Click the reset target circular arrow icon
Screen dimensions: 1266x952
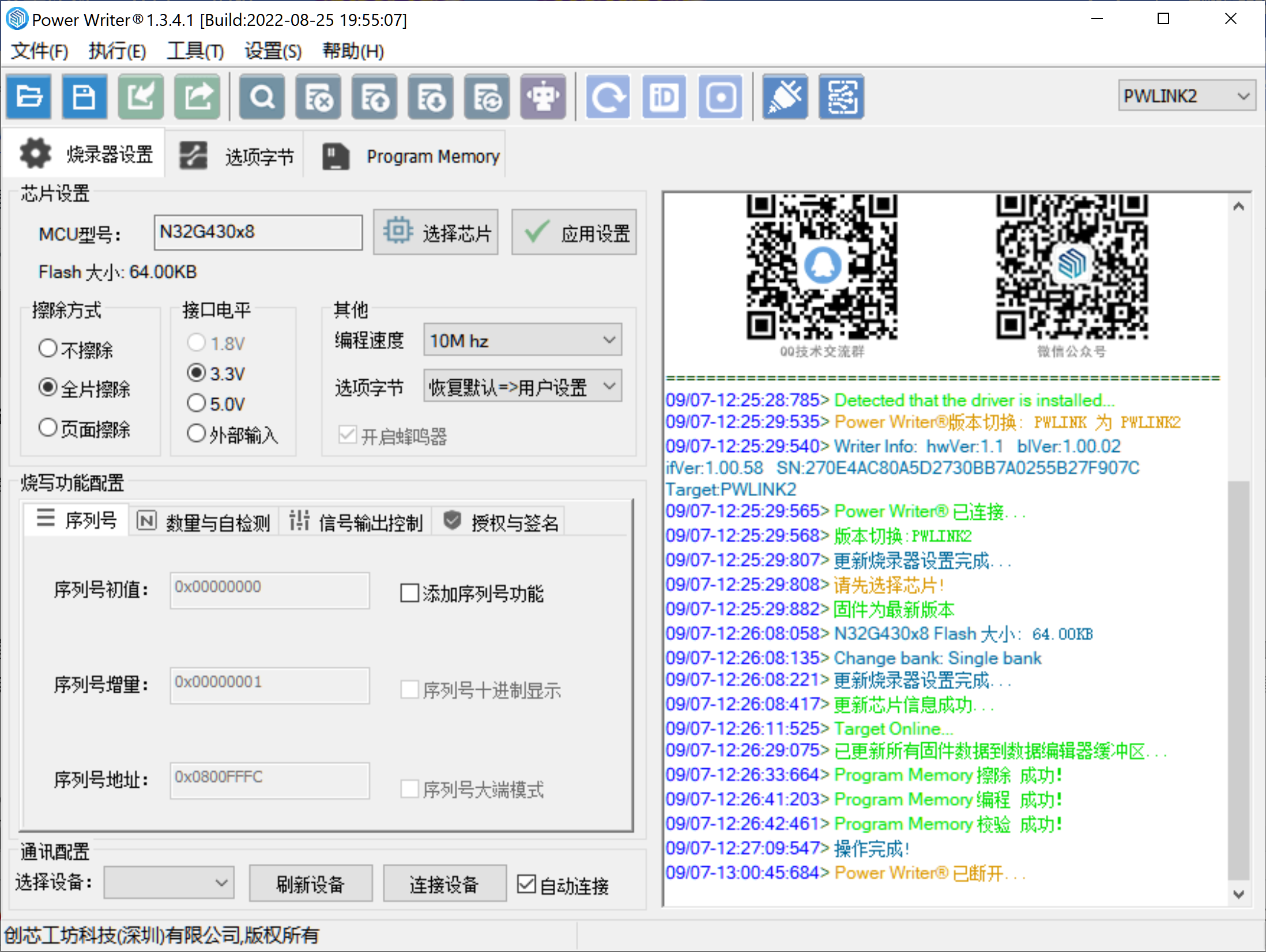point(608,97)
